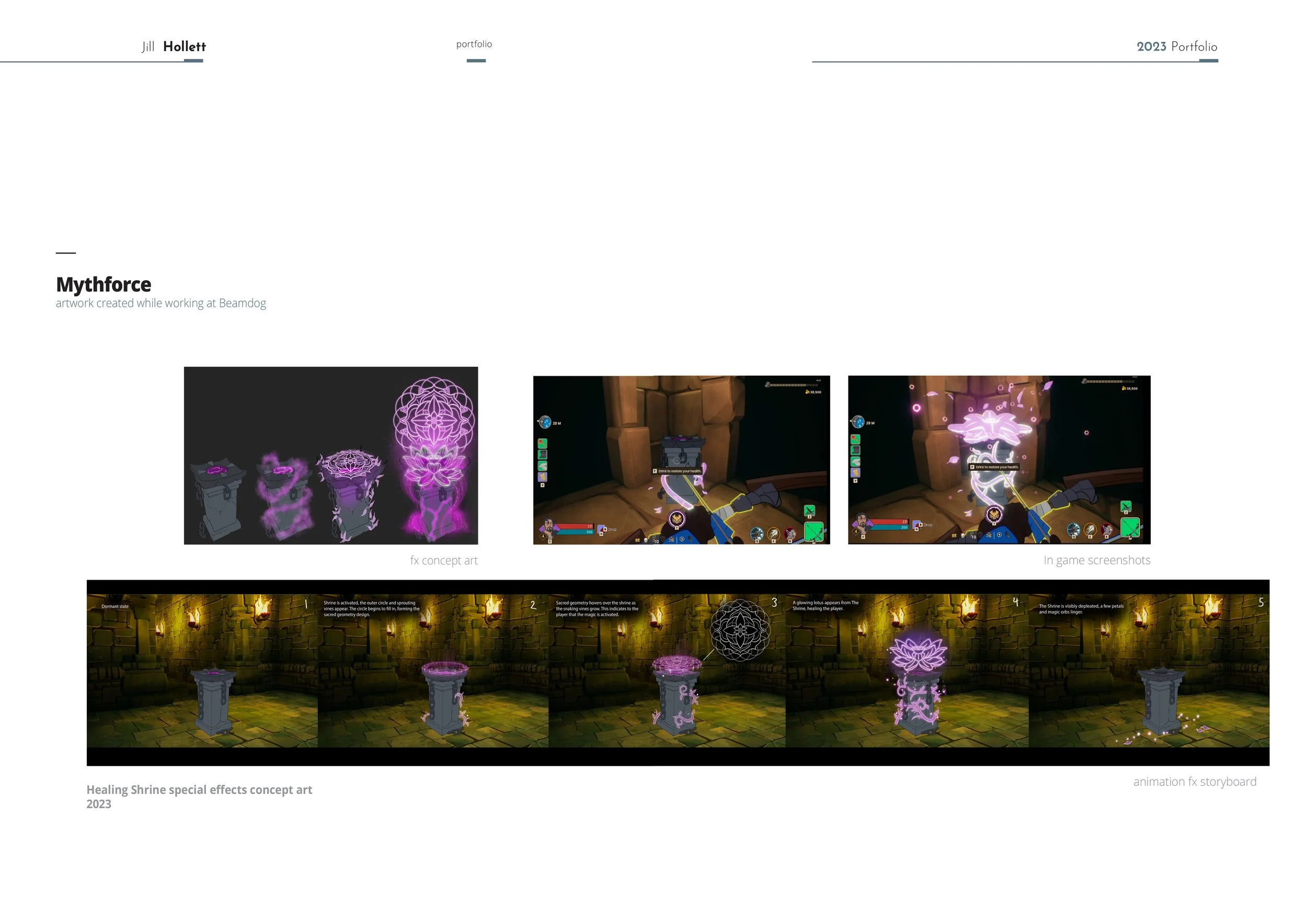Click the glowing magenta lotus in the fx concept art
The height and width of the screenshot is (924, 1307).
434,466
